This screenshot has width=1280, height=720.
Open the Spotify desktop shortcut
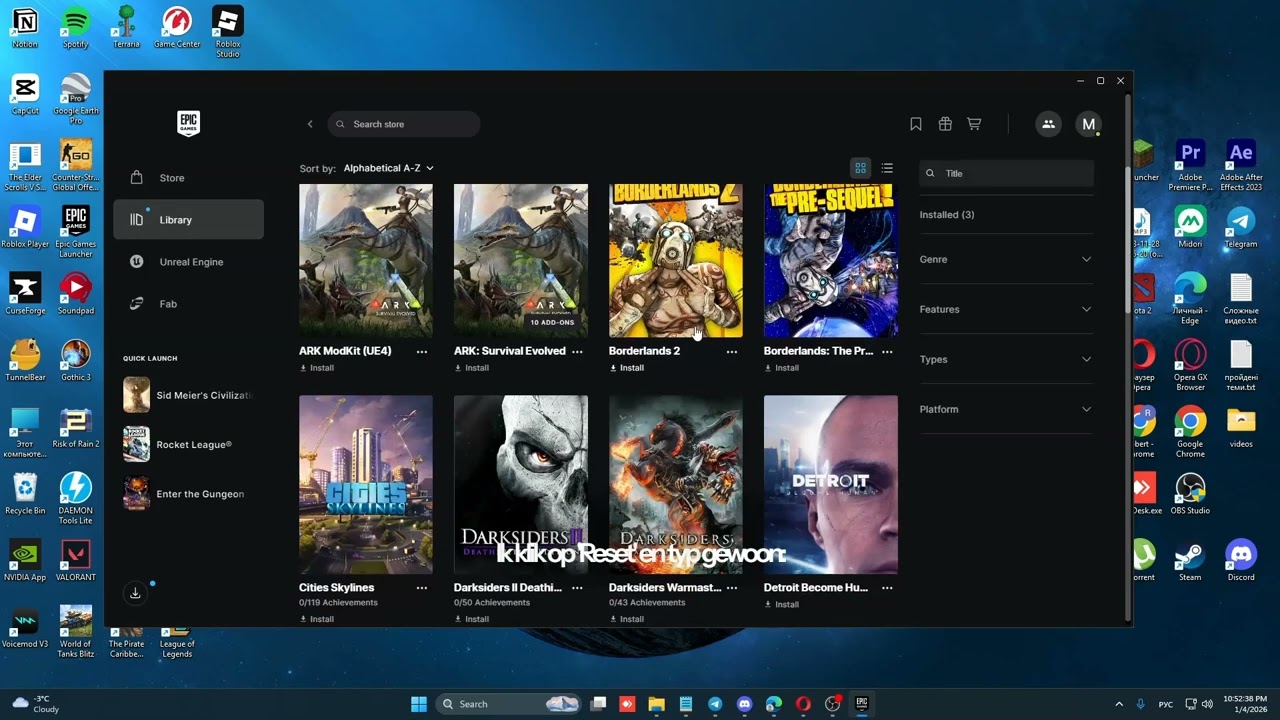click(x=75, y=28)
